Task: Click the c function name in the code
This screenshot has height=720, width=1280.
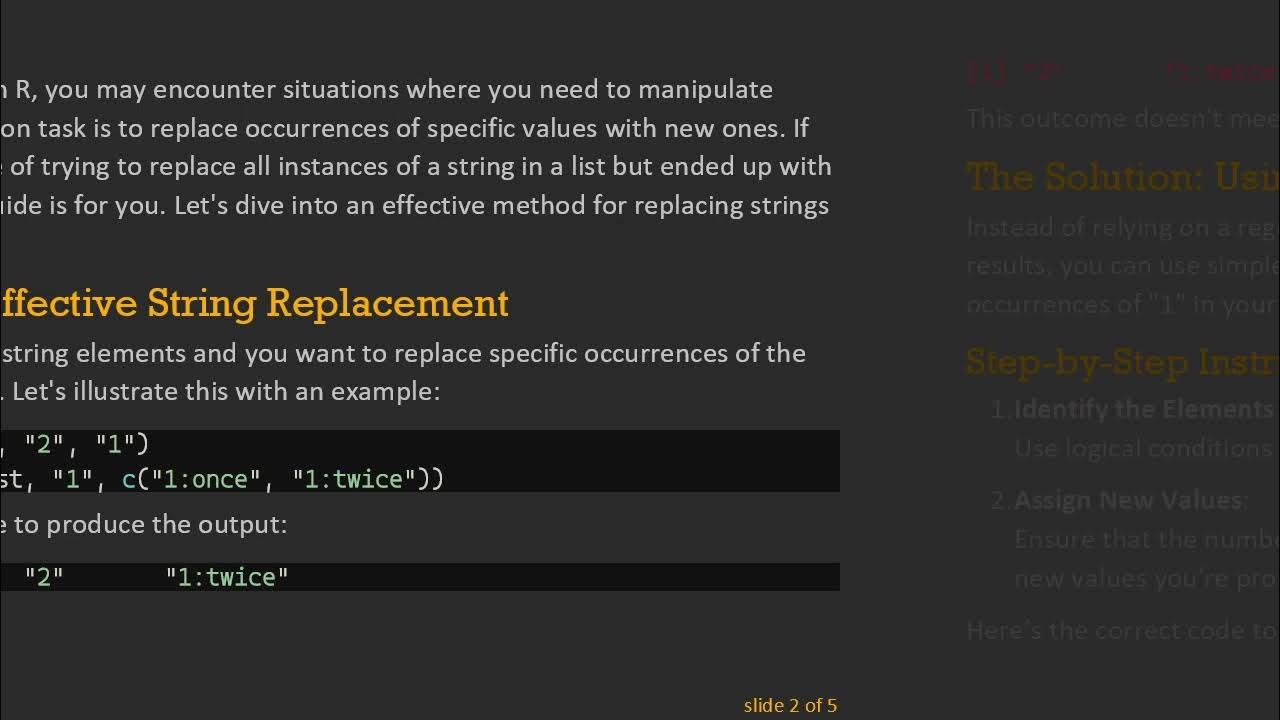Action: tap(129, 479)
